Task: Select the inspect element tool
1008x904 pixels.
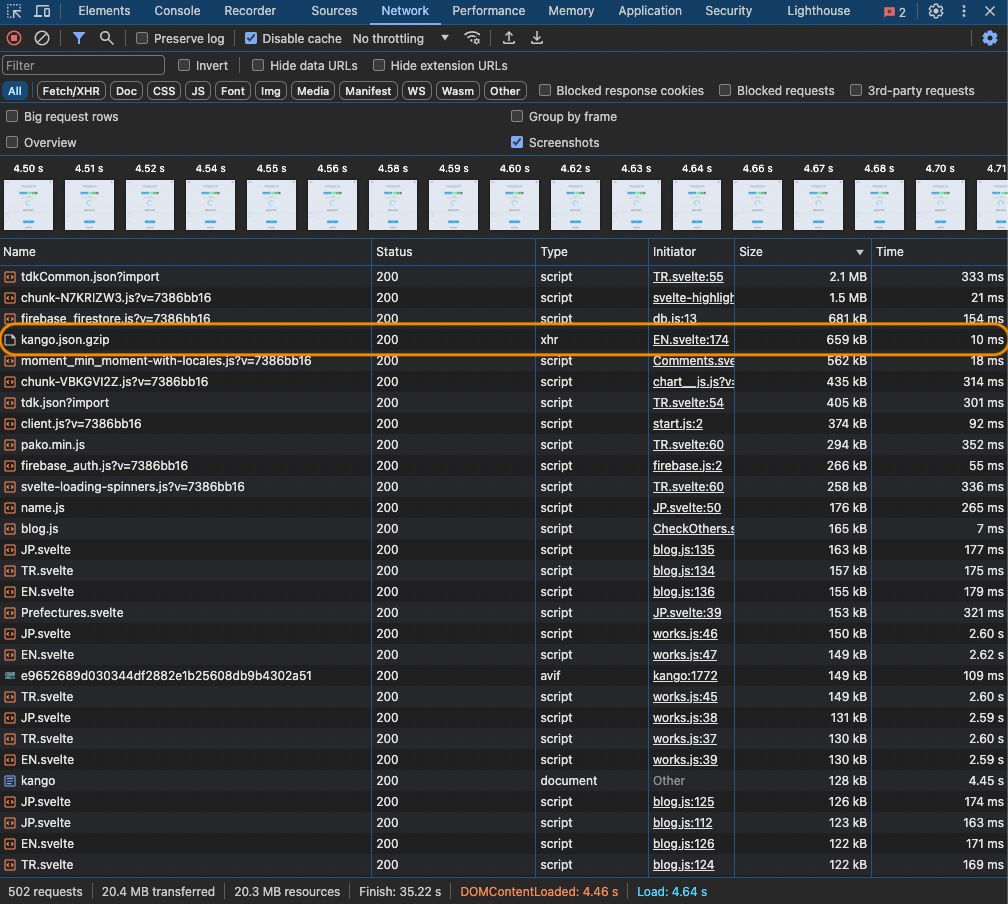Action: pyautogui.click(x=14, y=11)
